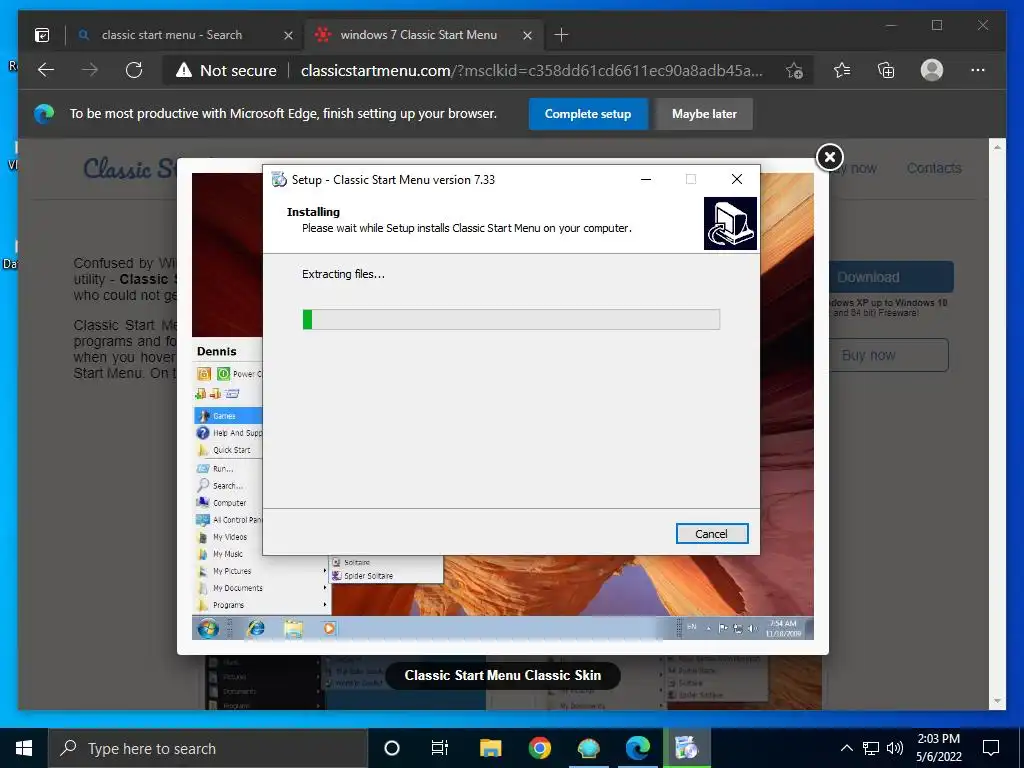Open the Contacts link on webpage
The height and width of the screenshot is (768, 1024).
(934, 168)
